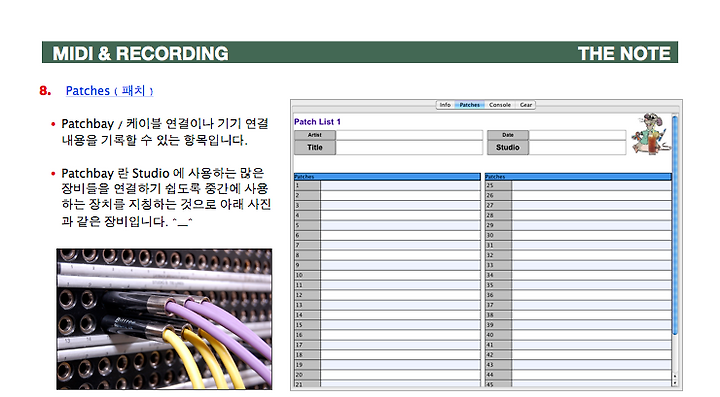Screen dimensions: 720x397
Task: Click the Patch List 1 title
Action: (x=317, y=122)
